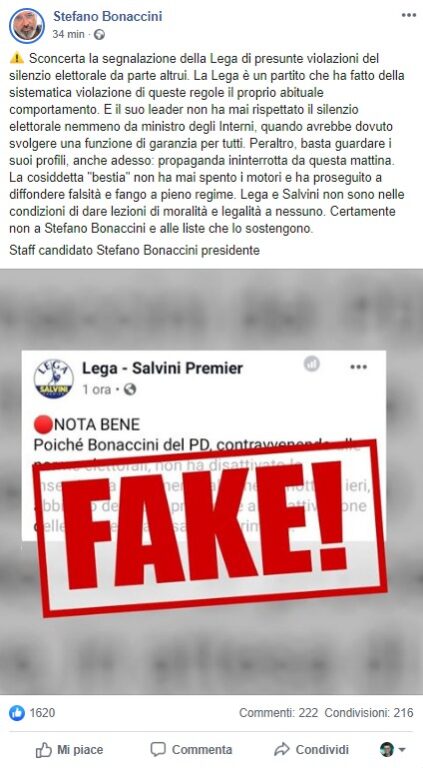Viewport: 423px width, 768px height.
Task: Open the Commenti: 222 count
Action: pos(278,713)
